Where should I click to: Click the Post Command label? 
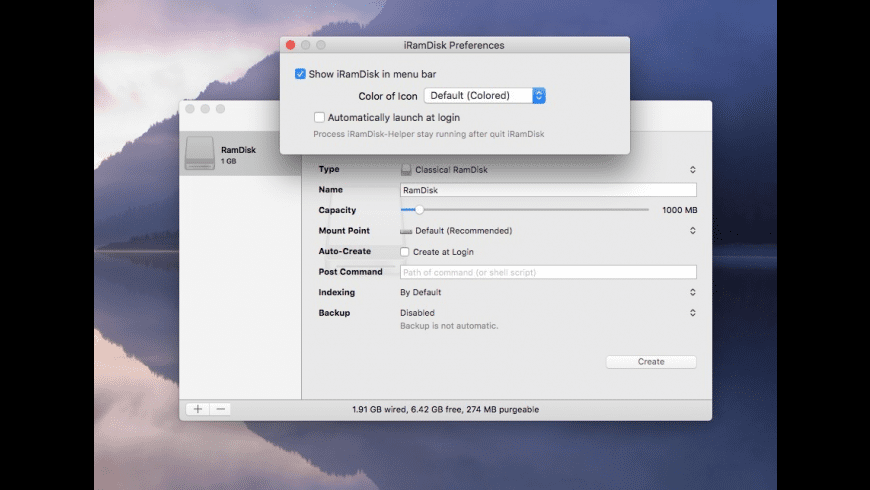[x=350, y=272]
